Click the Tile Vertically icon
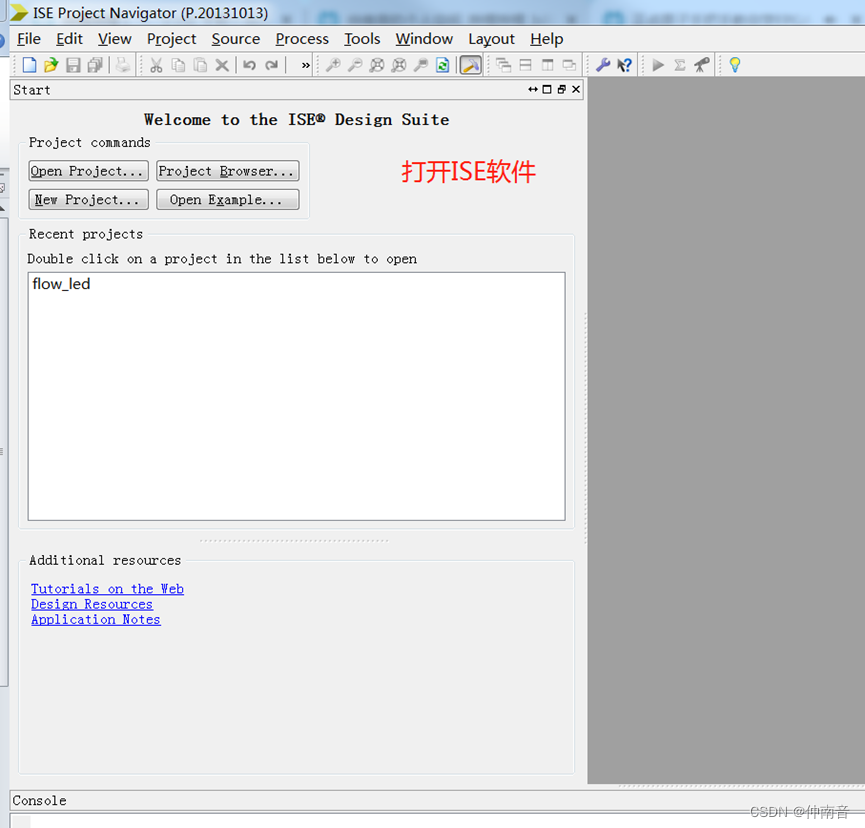 coord(547,65)
